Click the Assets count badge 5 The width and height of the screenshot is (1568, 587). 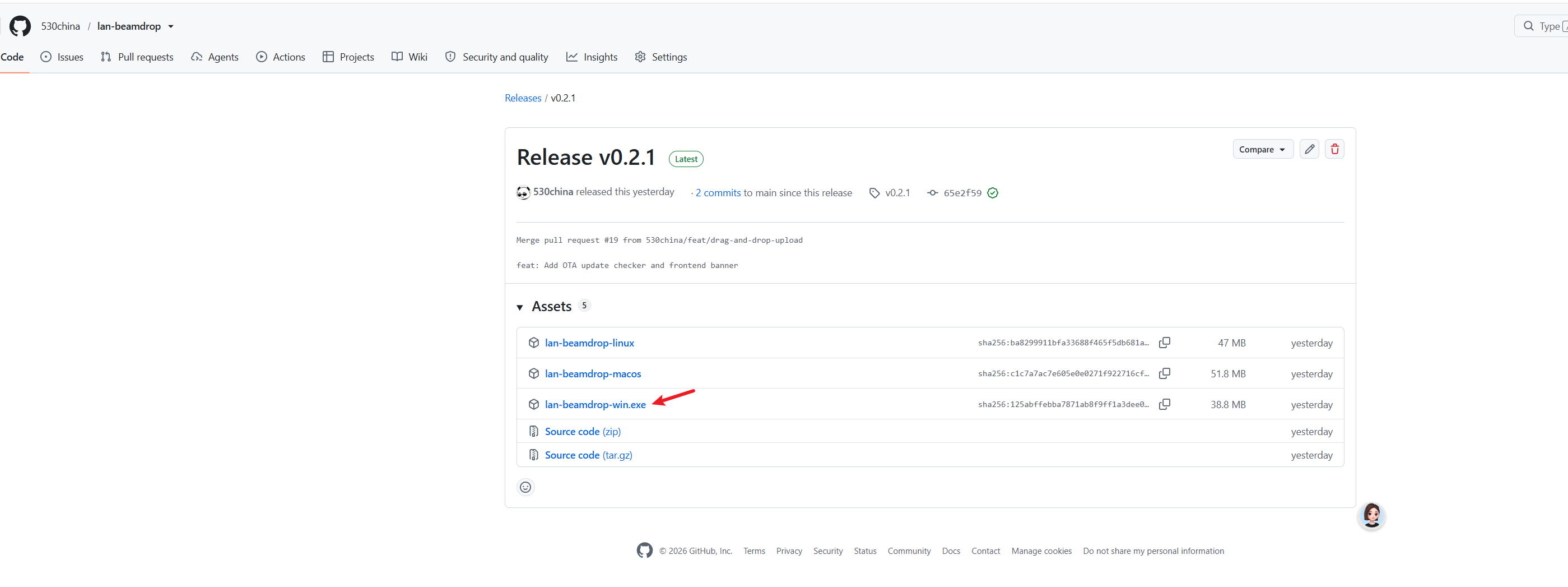click(584, 306)
